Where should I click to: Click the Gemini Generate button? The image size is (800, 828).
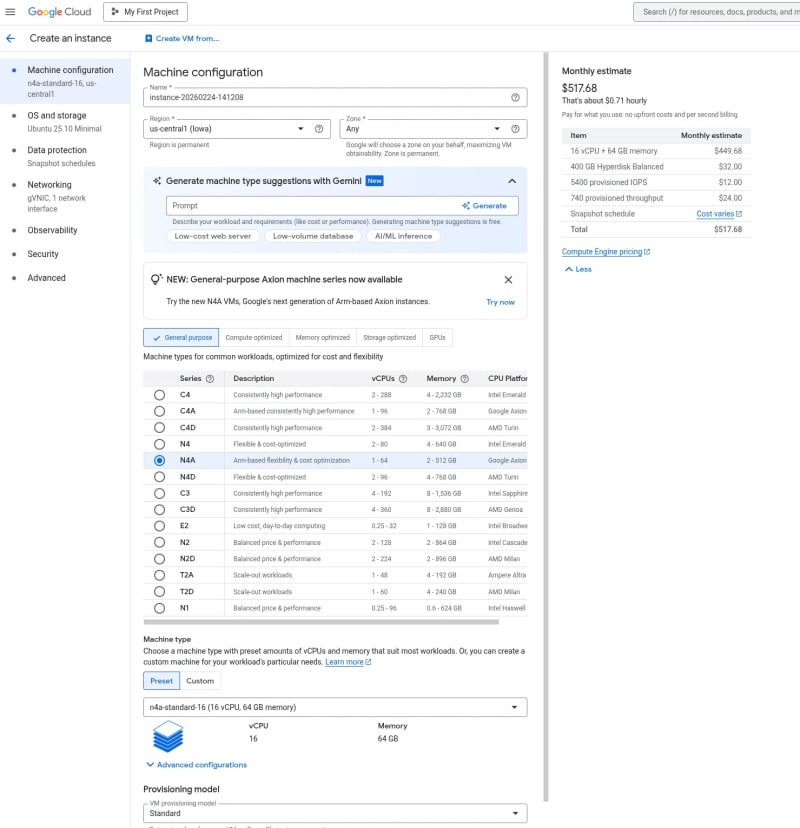(x=485, y=205)
